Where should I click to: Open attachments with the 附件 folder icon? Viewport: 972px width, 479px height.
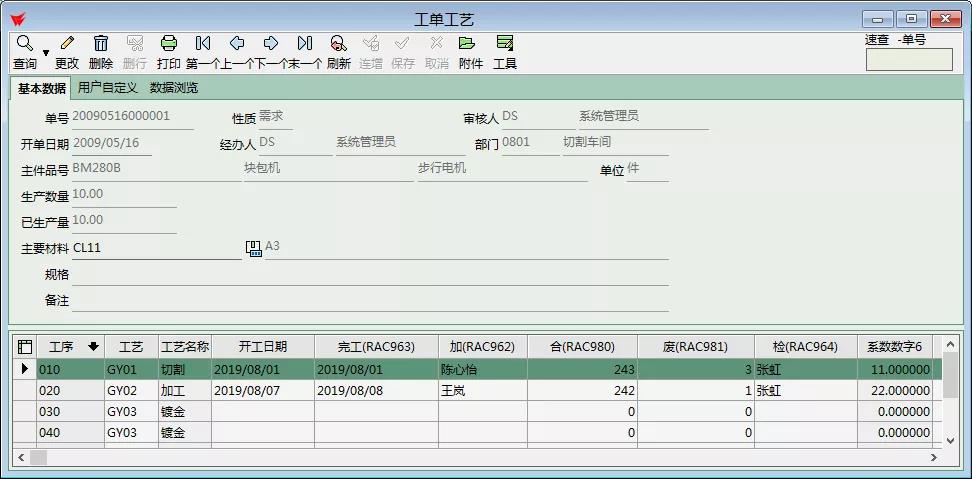click(467, 44)
